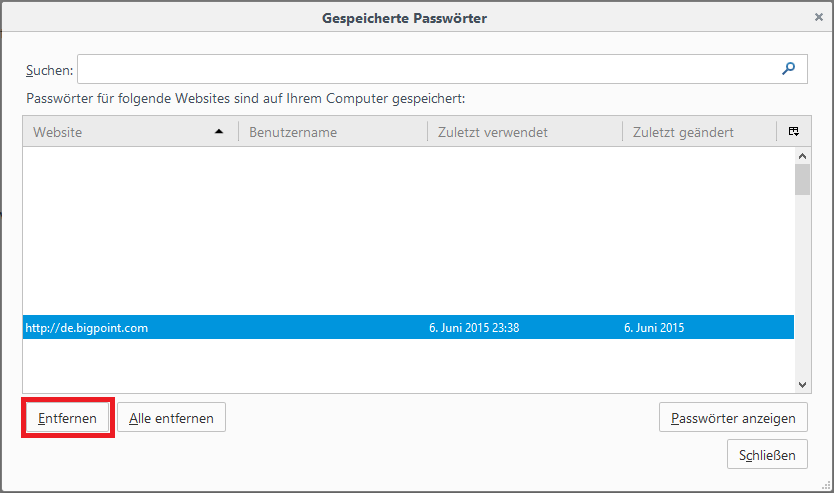Sort by the Benutzername column header
834x493 pixels.
click(330, 132)
